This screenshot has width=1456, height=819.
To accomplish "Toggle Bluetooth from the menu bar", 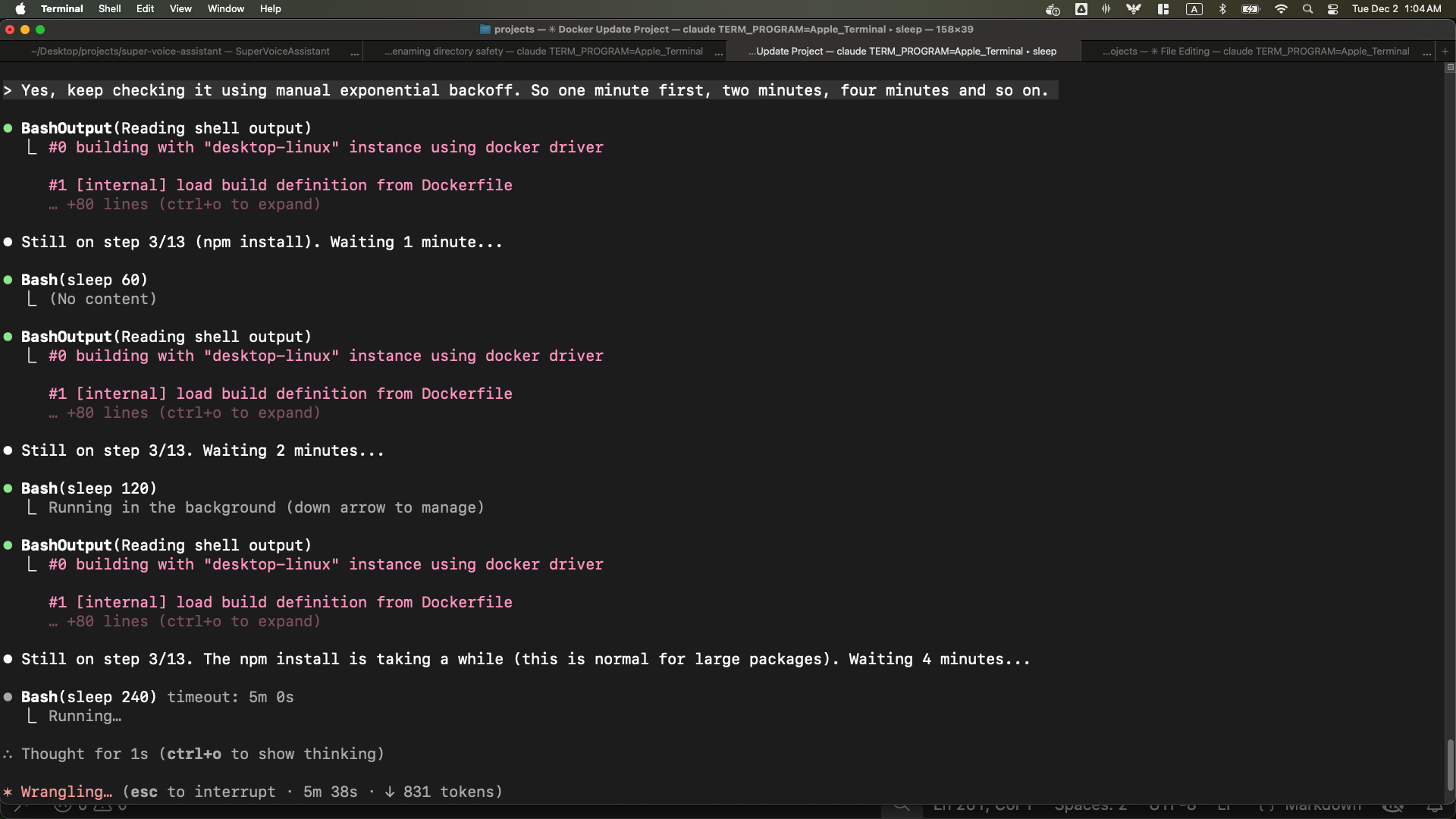I will click(x=1222, y=9).
